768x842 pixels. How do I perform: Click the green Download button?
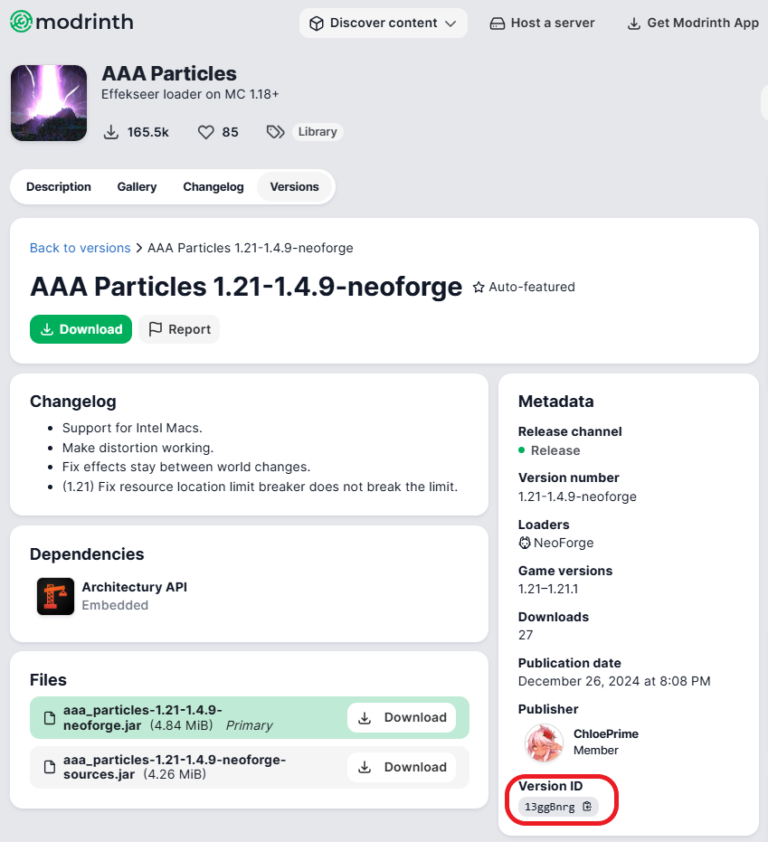pos(80,329)
